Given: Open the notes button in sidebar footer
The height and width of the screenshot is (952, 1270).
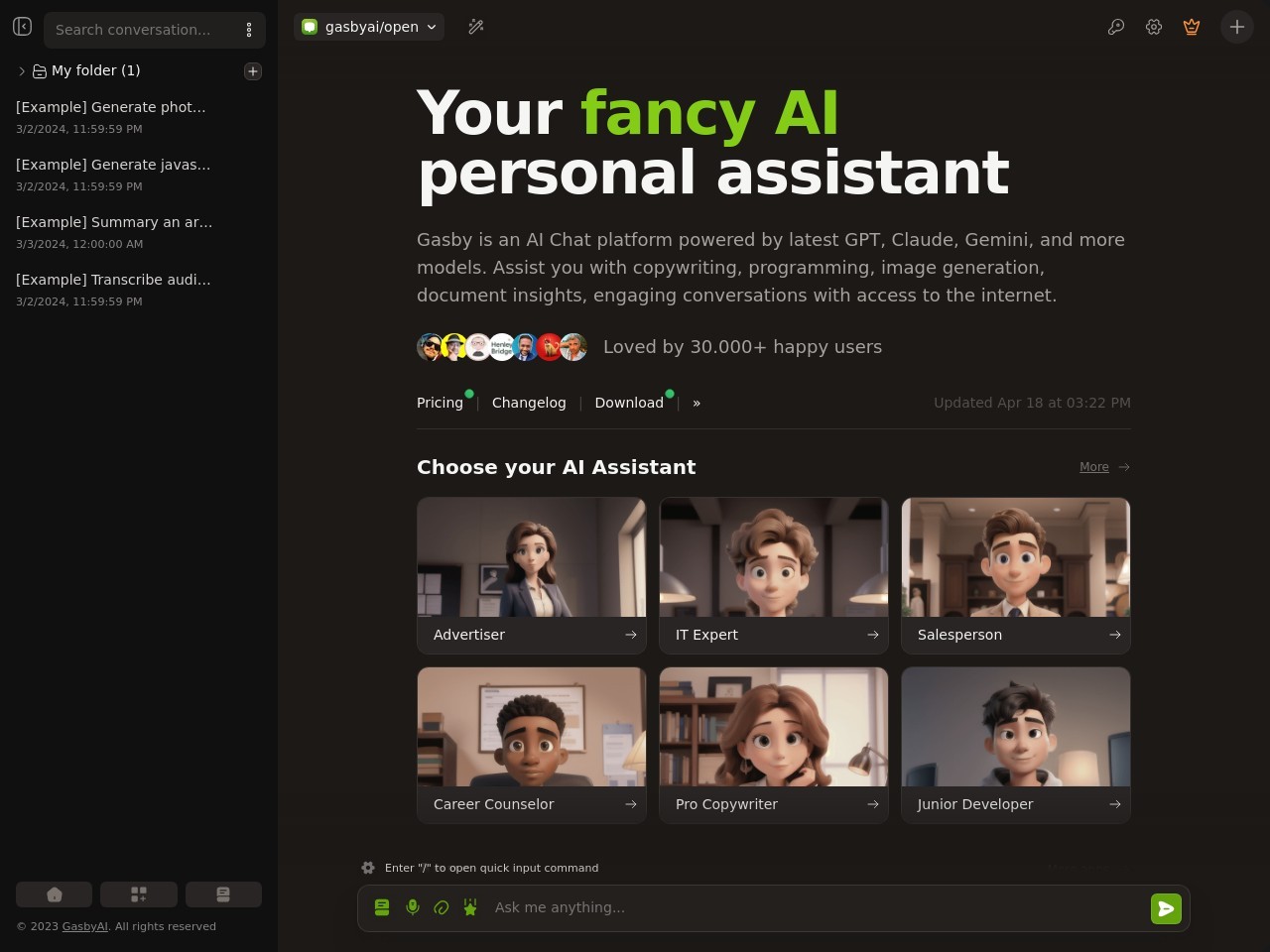Looking at the screenshot, I should [x=223, y=894].
